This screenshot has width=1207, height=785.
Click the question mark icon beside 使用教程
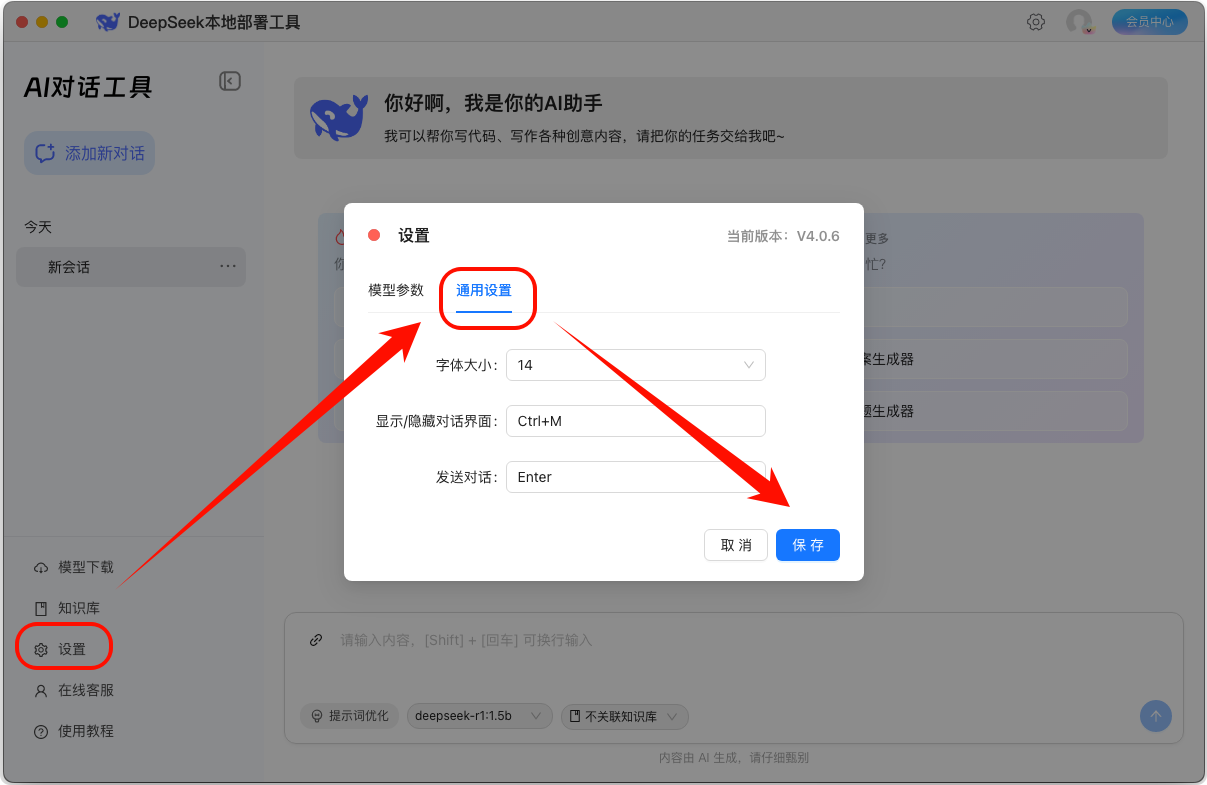[x=41, y=731]
